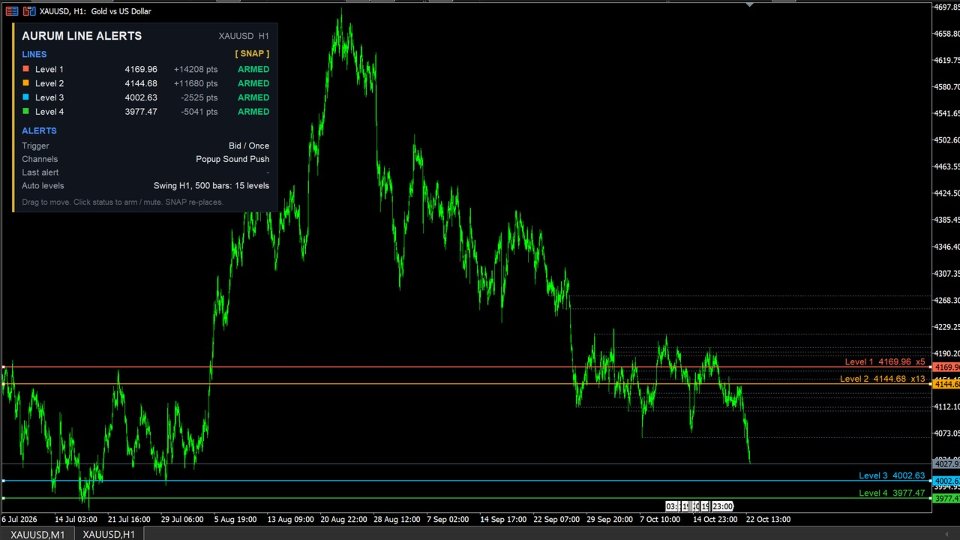Click the 4169.96 price in the panel
The image size is (960, 540).
(x=141, y=69)
